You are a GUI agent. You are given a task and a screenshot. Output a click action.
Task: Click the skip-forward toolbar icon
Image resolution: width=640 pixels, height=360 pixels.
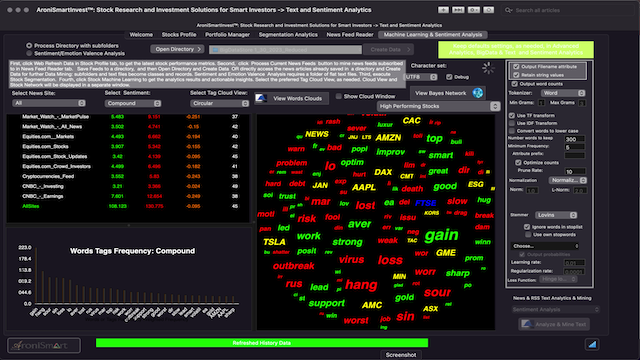[x=458, y=10]
